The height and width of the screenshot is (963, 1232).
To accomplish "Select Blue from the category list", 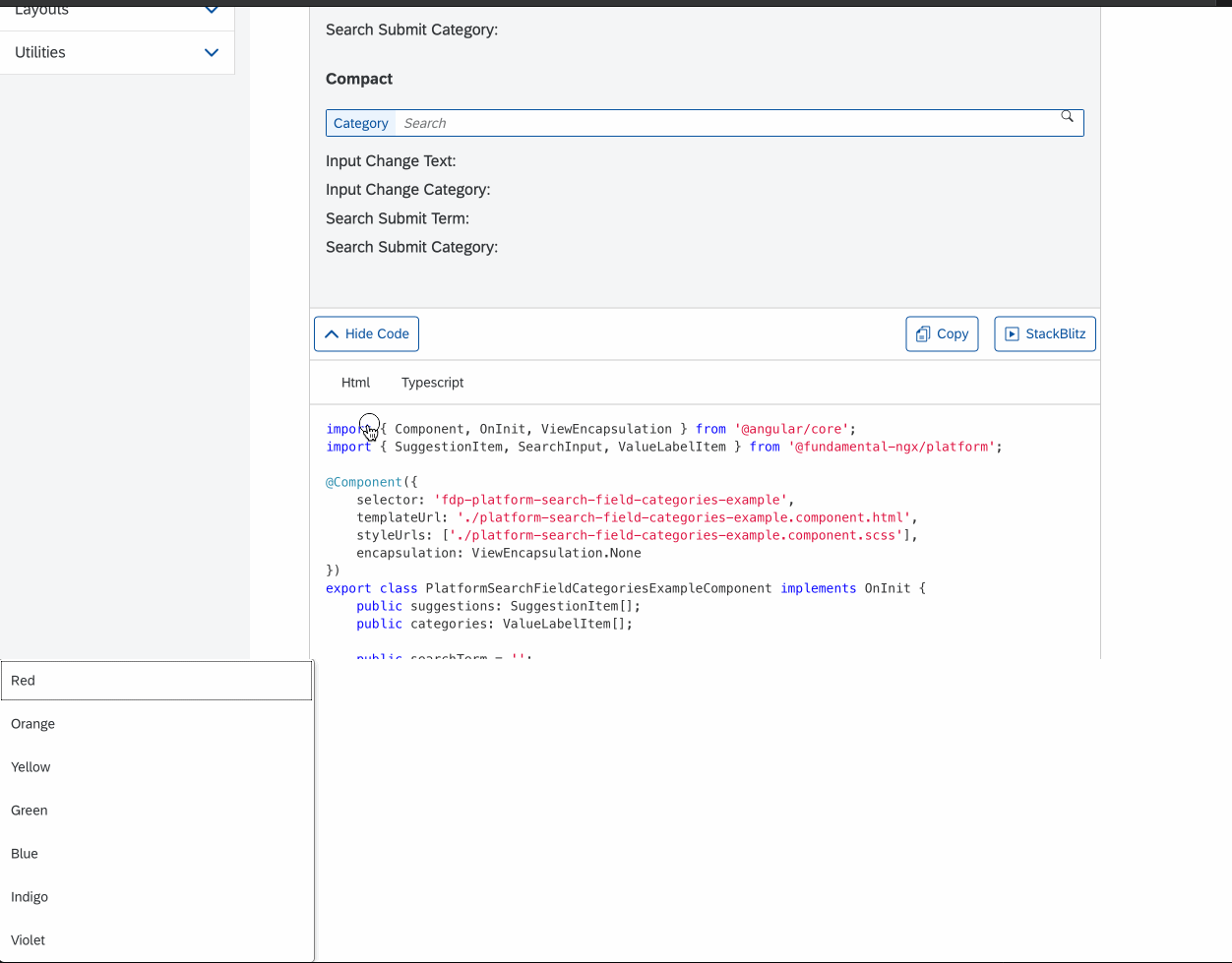I will tap(156, 854).
